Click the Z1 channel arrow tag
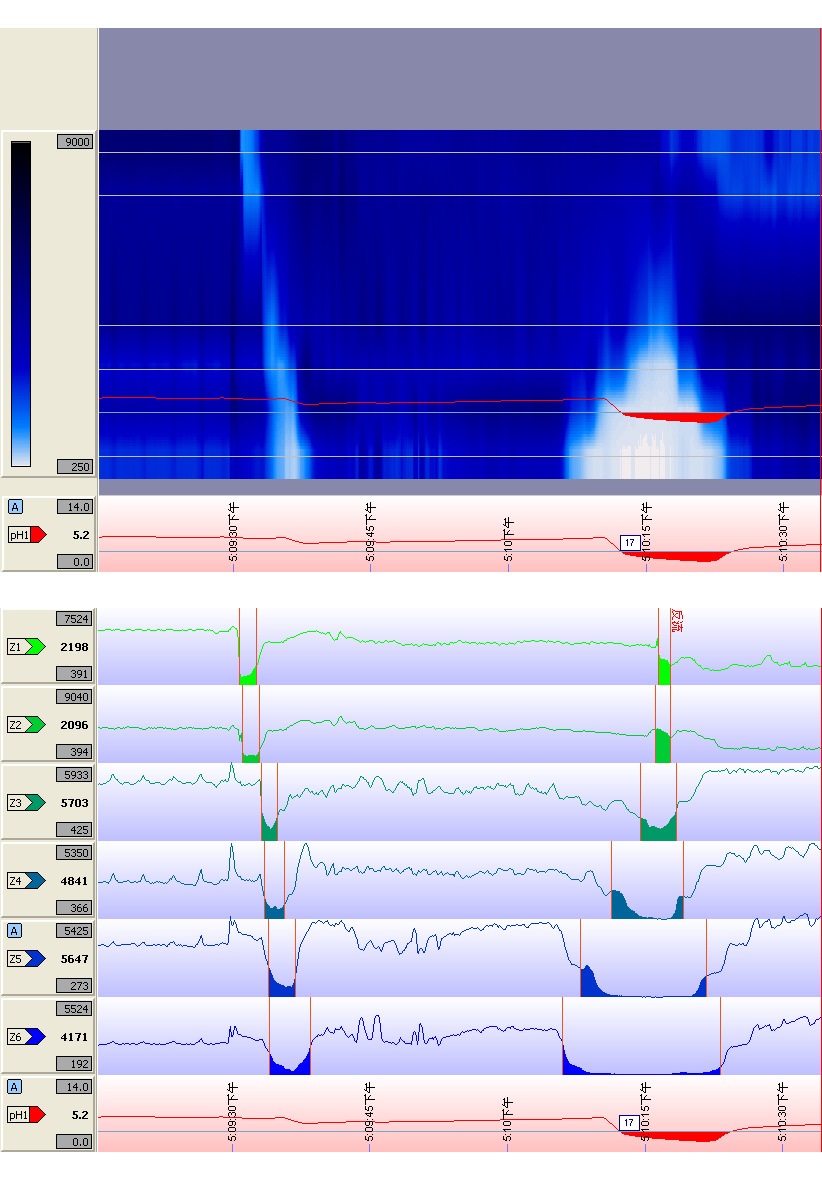 [x=26, y=646]
